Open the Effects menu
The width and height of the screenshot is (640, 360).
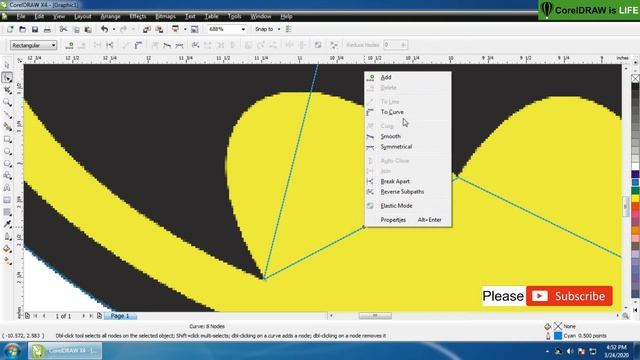pos(138,16)
